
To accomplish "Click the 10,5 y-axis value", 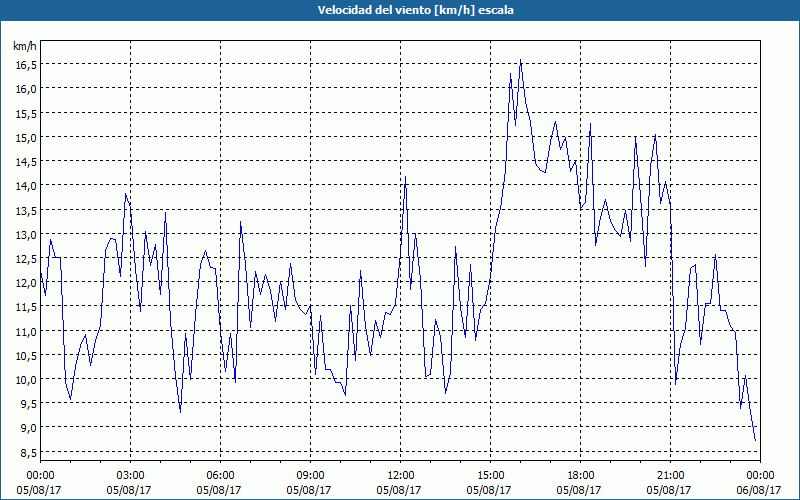I will (x=26, y=356).
